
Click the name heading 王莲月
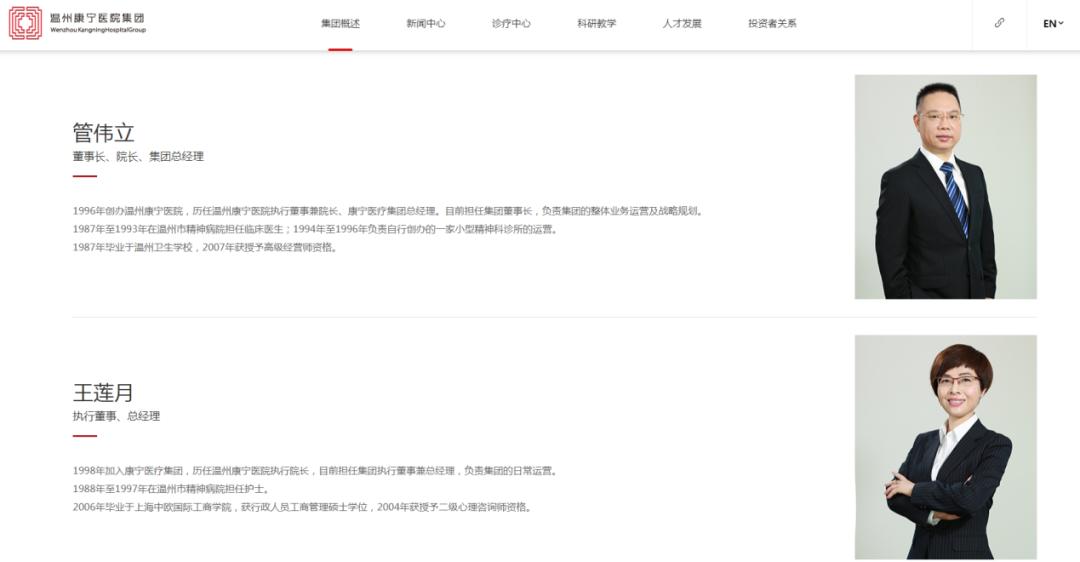103,393
